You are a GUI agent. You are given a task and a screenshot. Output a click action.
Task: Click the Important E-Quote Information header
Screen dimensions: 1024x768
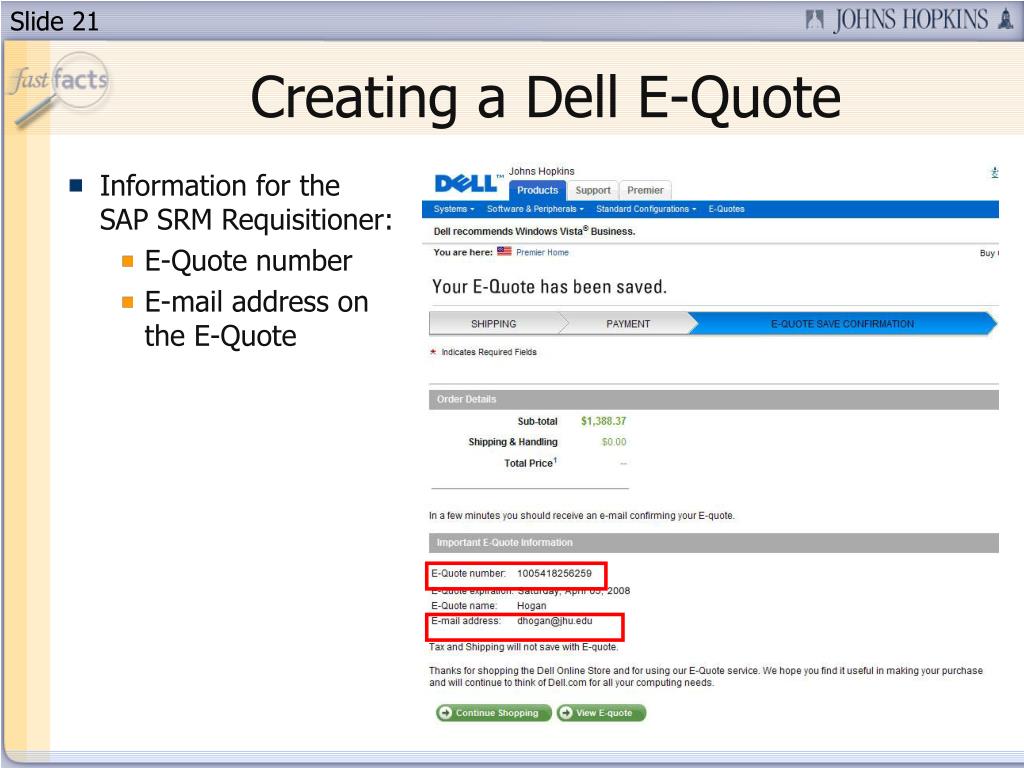[714, 543]
